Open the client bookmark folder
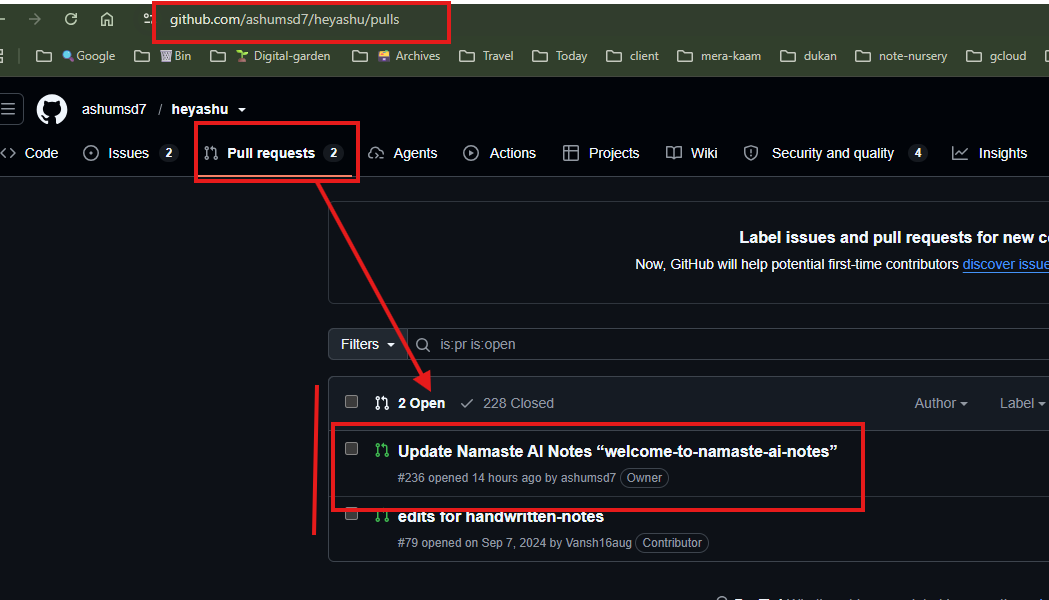Image resolution: width=1049 pixels, height=600 pixels. [x=633, y=56]
